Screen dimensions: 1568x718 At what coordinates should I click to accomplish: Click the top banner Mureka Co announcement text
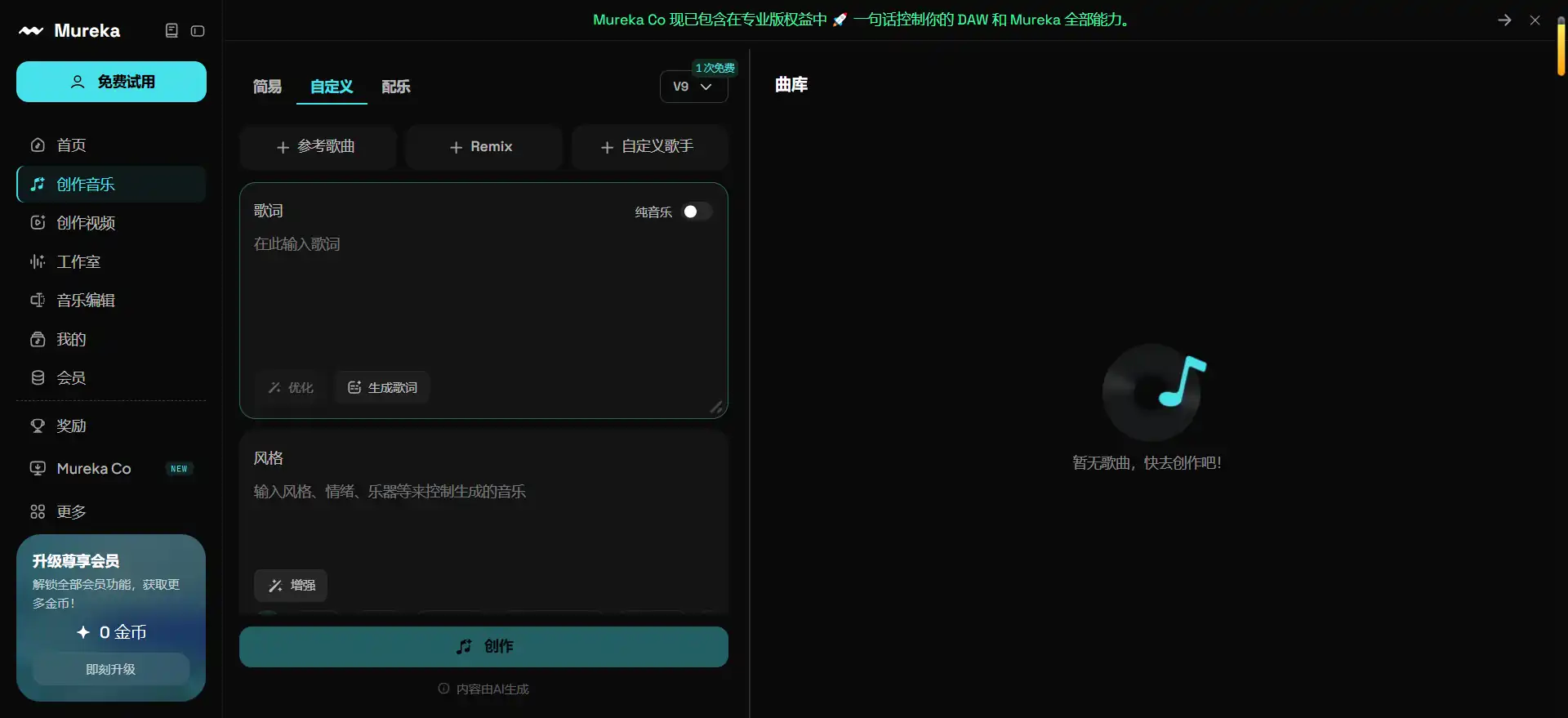(863, 20)
